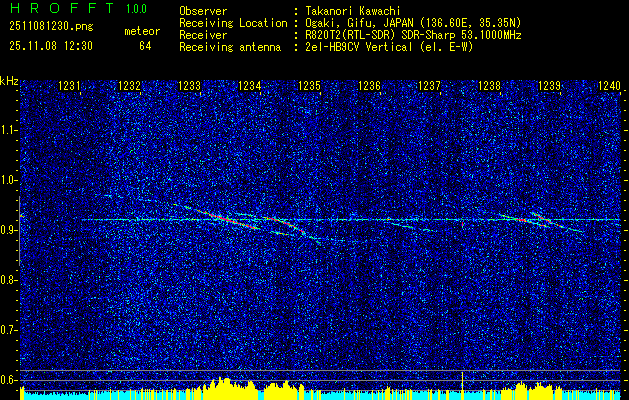Click the 1.1 kHz axis label
The image size is (629, 400).
coord(8,130)
